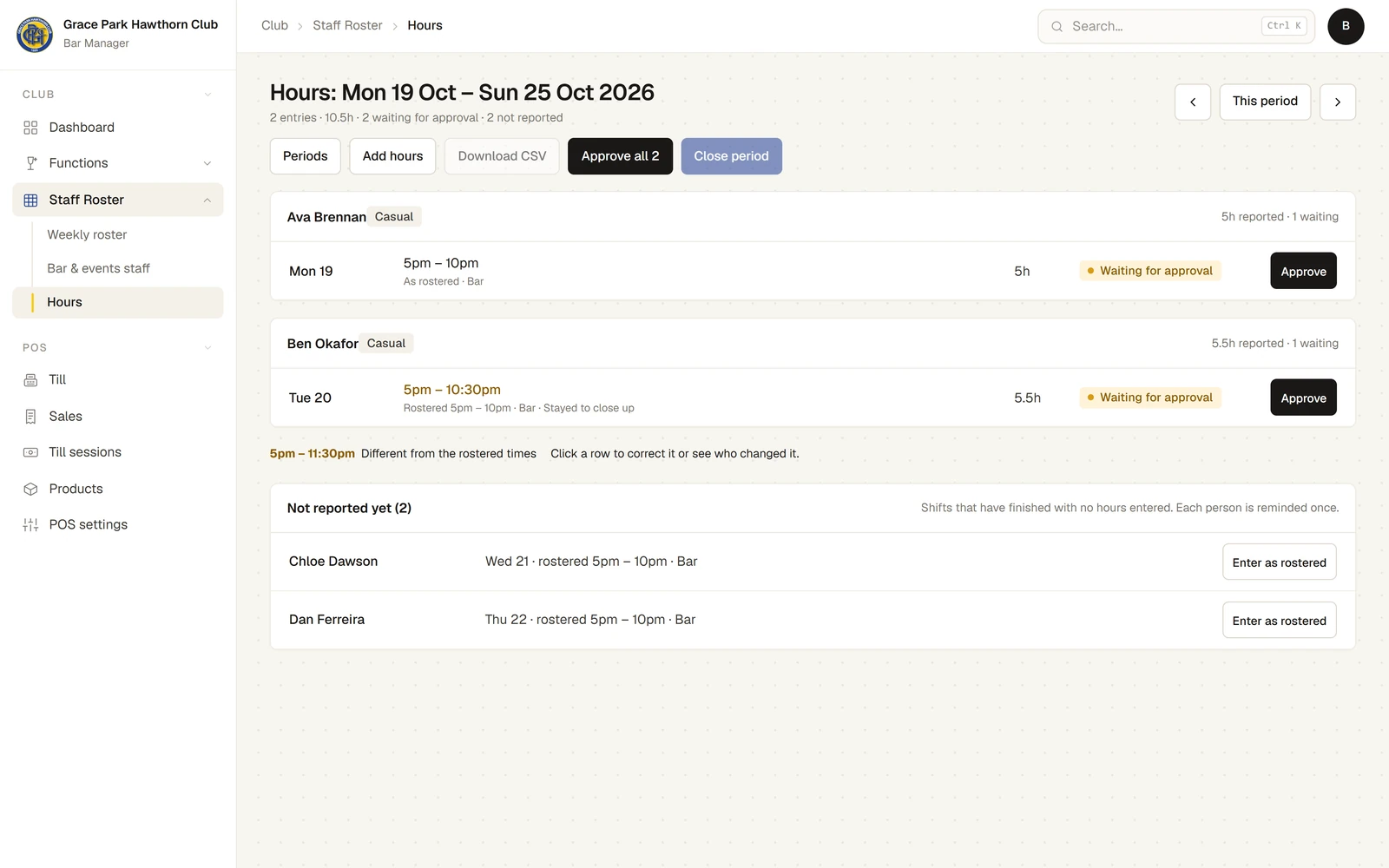Image resolution: width=1389 pixels, height=868 pixels.
Task: Click the '5.5h reported · 1 waiting' summary
Action: [x=1274, y=344]
